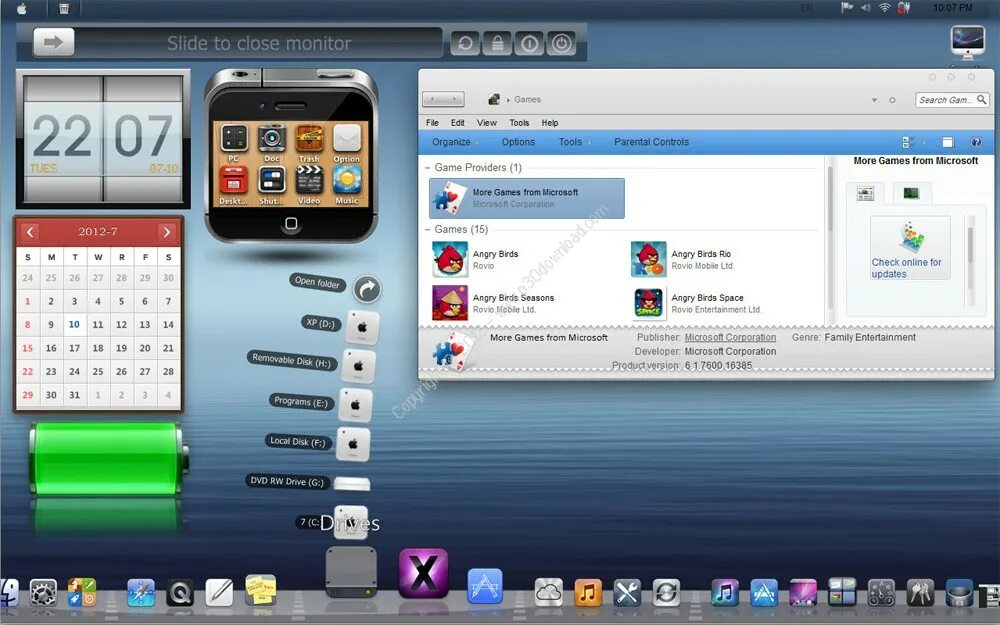
Task: Open the XP (D:) drive
Action: tap(362, 327)
